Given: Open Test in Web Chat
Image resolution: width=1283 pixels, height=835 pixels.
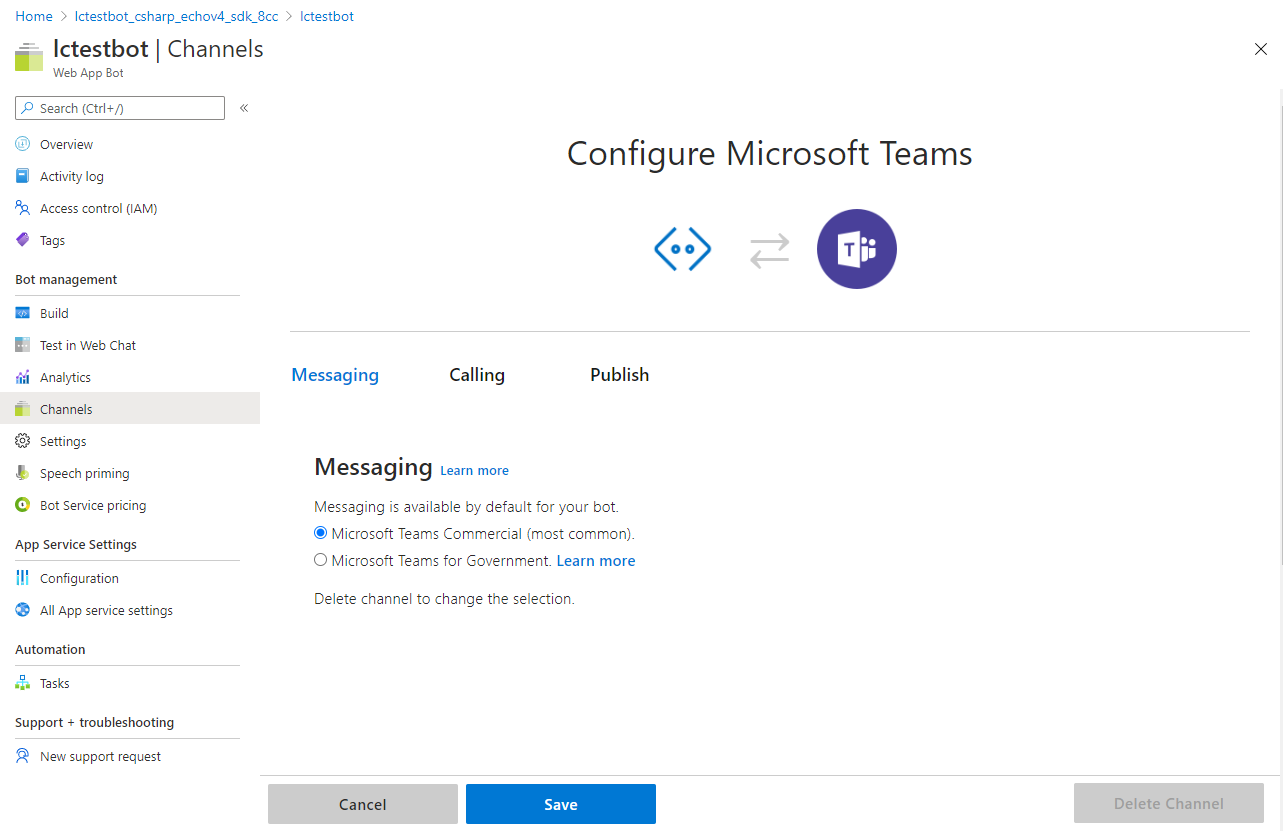Looking at the screenshot, I should pos(88,345).
